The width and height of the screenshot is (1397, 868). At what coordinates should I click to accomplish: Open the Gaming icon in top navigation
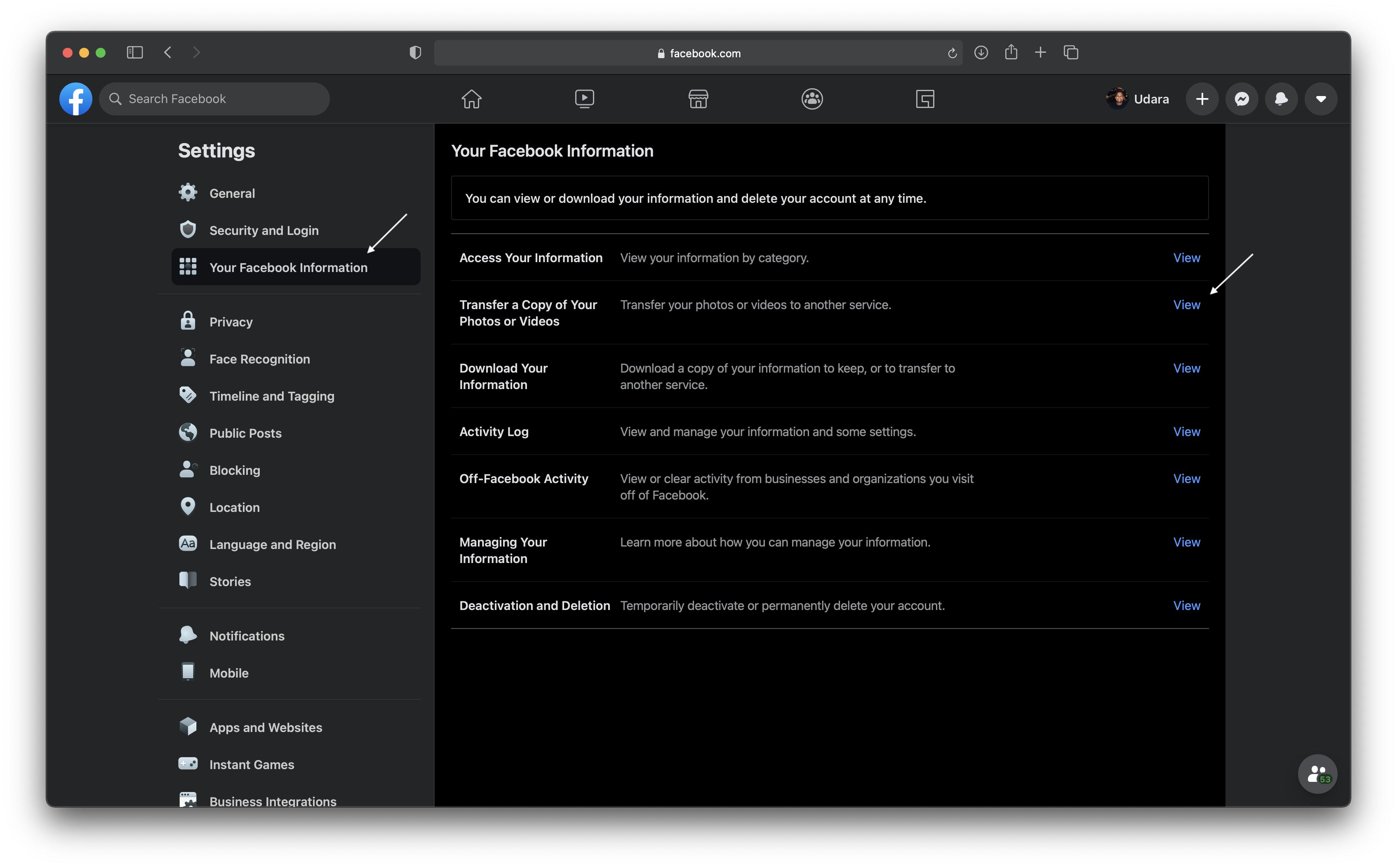point(925,99)
